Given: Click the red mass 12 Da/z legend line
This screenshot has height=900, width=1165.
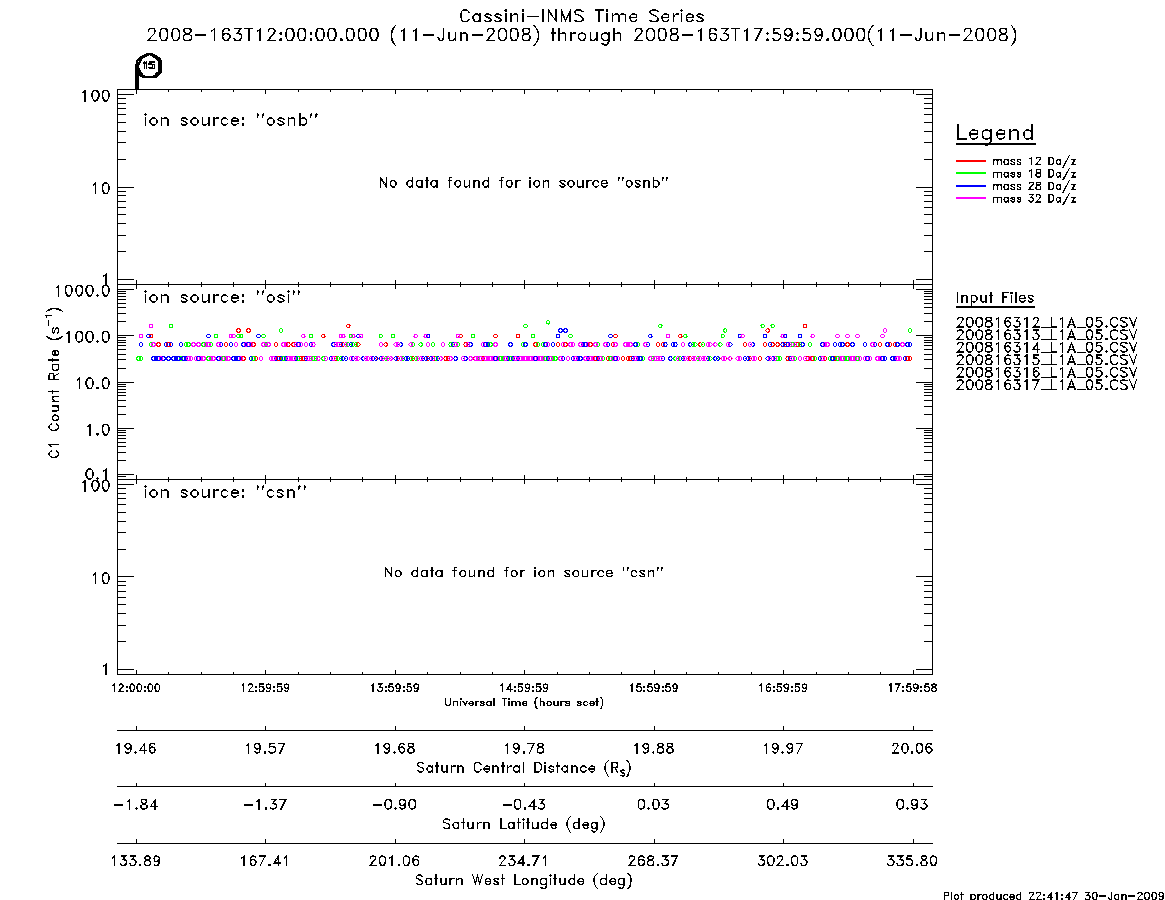Looking at the screenshot, I should pyautogui.click(x=970, y=161).
